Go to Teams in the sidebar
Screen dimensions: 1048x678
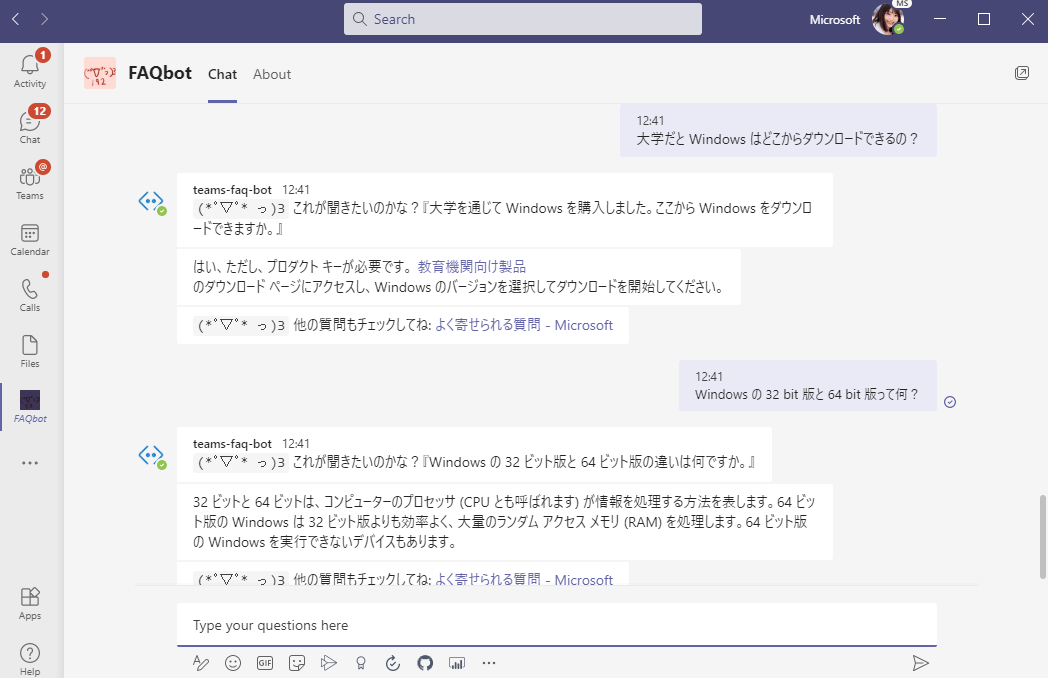30,183
